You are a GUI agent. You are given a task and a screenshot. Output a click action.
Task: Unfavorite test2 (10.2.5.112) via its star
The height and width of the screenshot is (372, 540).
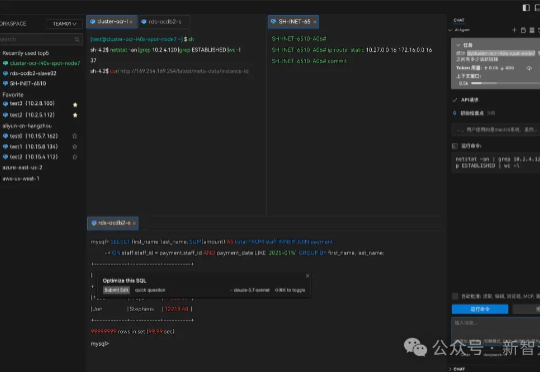click(75, 115)
